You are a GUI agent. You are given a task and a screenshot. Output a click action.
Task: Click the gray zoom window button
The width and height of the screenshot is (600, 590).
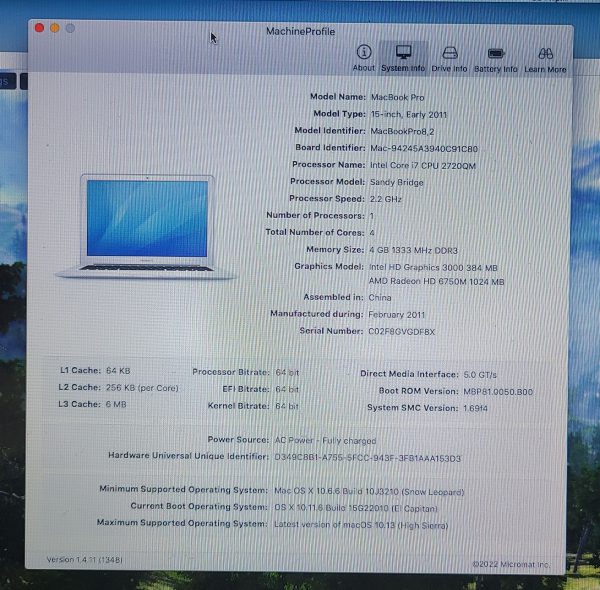[70, 28]
